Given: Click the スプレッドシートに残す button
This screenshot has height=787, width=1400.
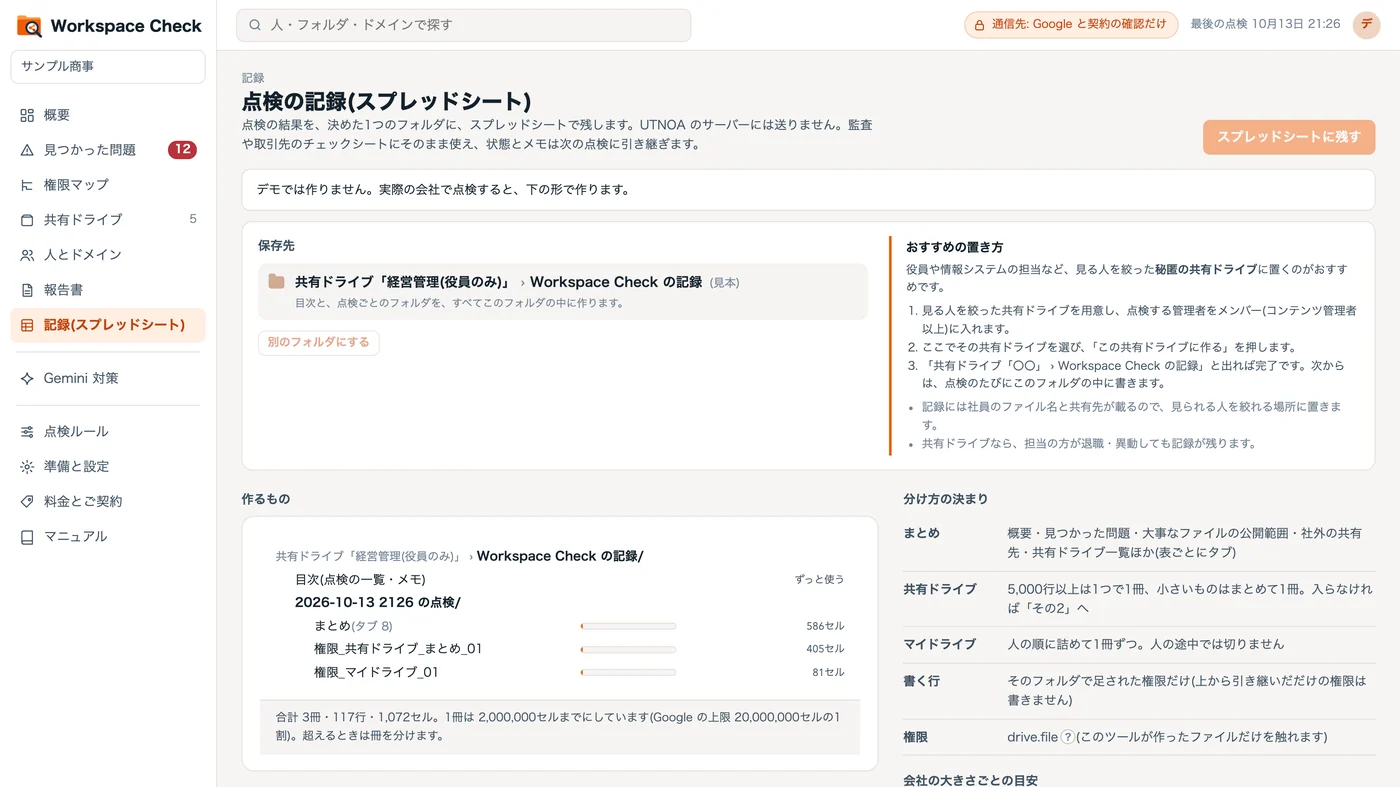Looking at the screenshot, I should coord(1289,137).
